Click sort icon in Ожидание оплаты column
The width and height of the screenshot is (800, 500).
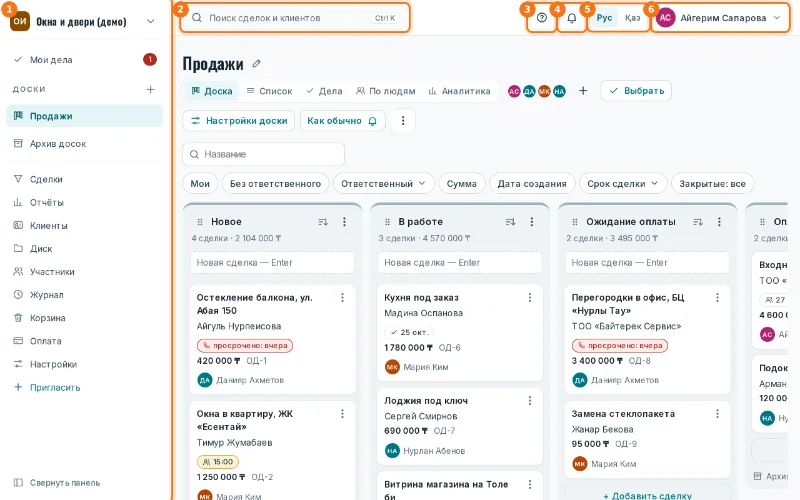[x=698, y=222]
